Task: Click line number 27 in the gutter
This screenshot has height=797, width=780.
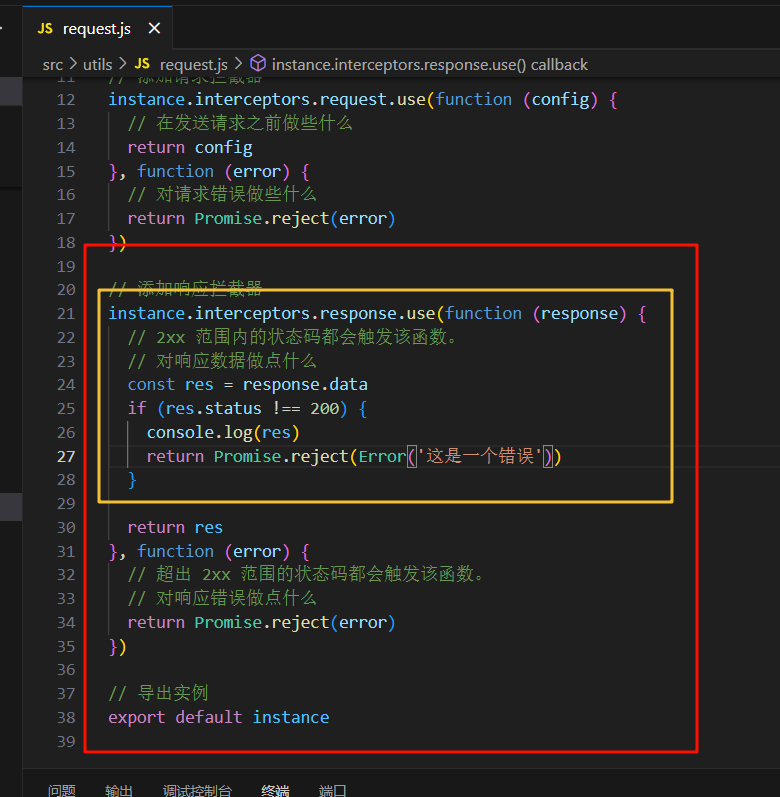Action: tap(66, 456)
